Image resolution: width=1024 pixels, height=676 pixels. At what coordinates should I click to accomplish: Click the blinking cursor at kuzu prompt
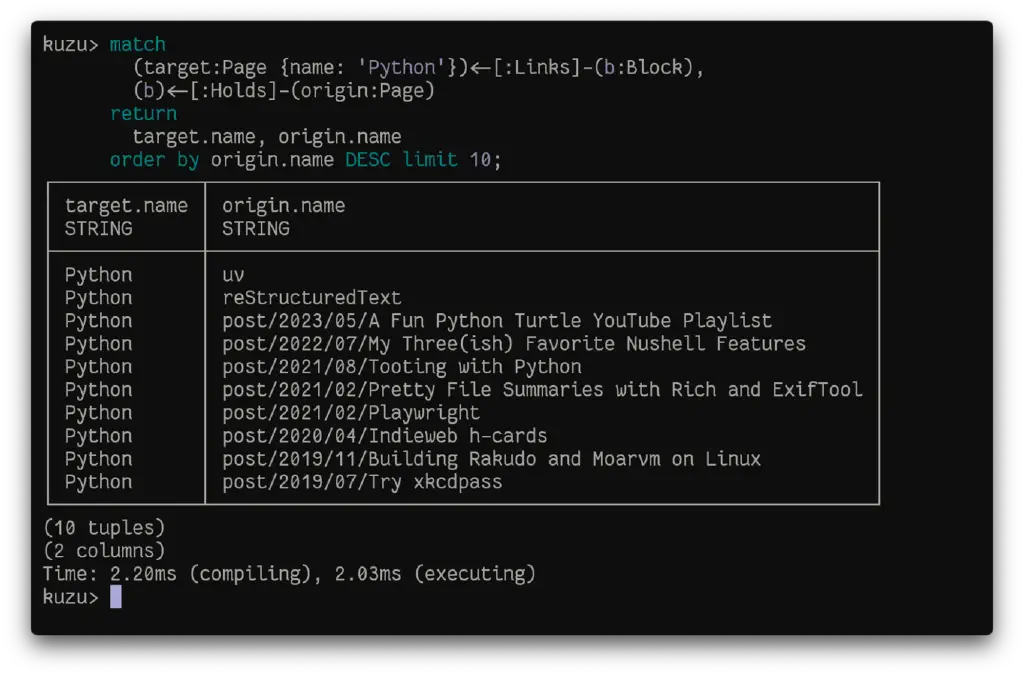[116, 596]
